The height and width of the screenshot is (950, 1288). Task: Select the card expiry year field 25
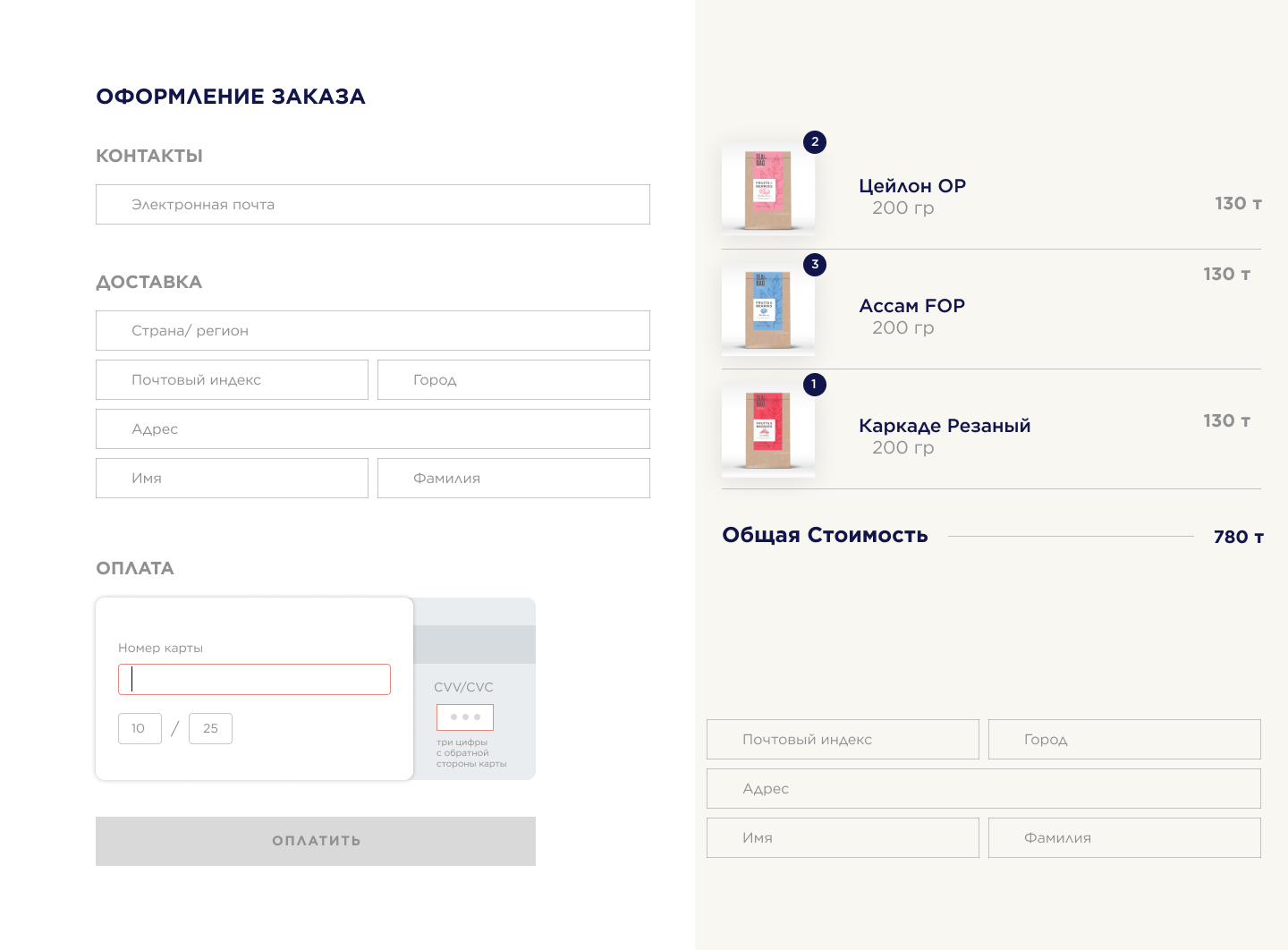pyautogui.click(x=211, y=729)
